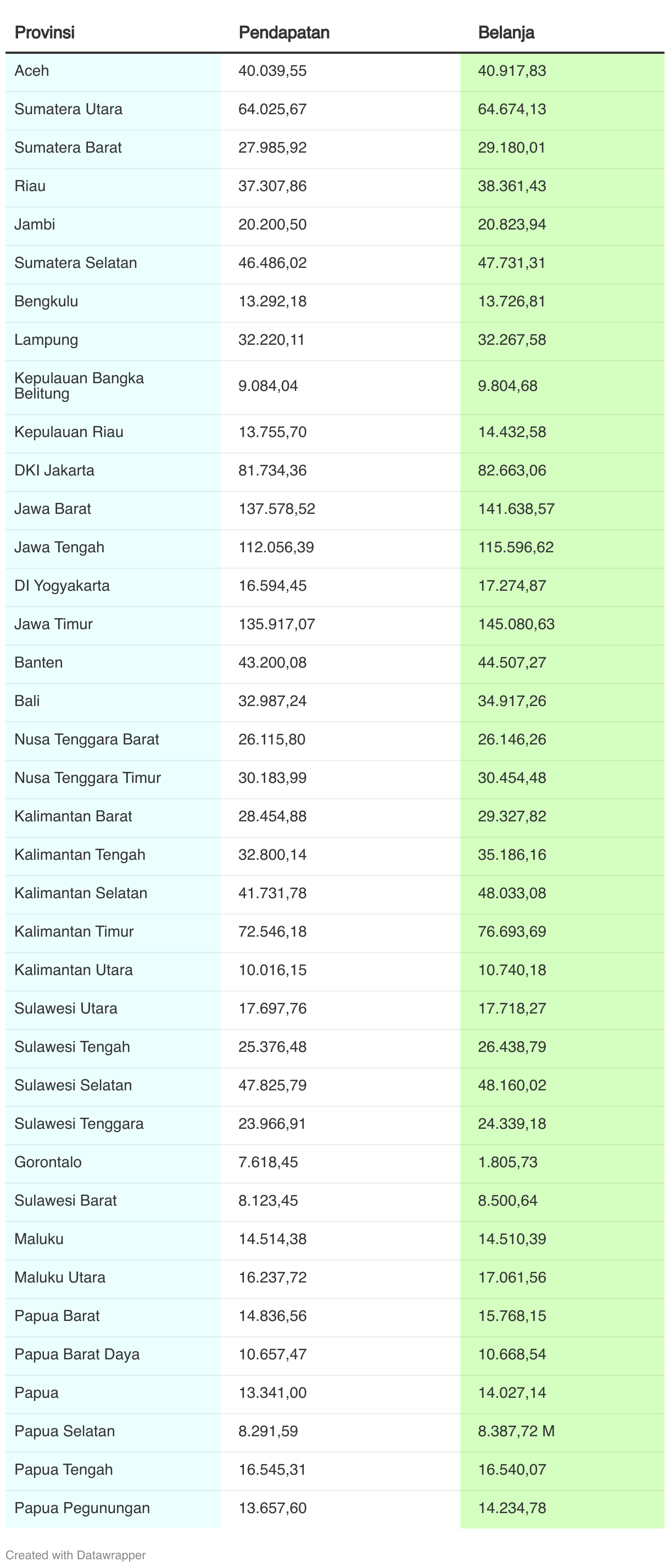The height and width of the screenshot is (1568, 670).
Task: Click Maluku Utara's Belanja value 17.061,56
Action: 512,1277
